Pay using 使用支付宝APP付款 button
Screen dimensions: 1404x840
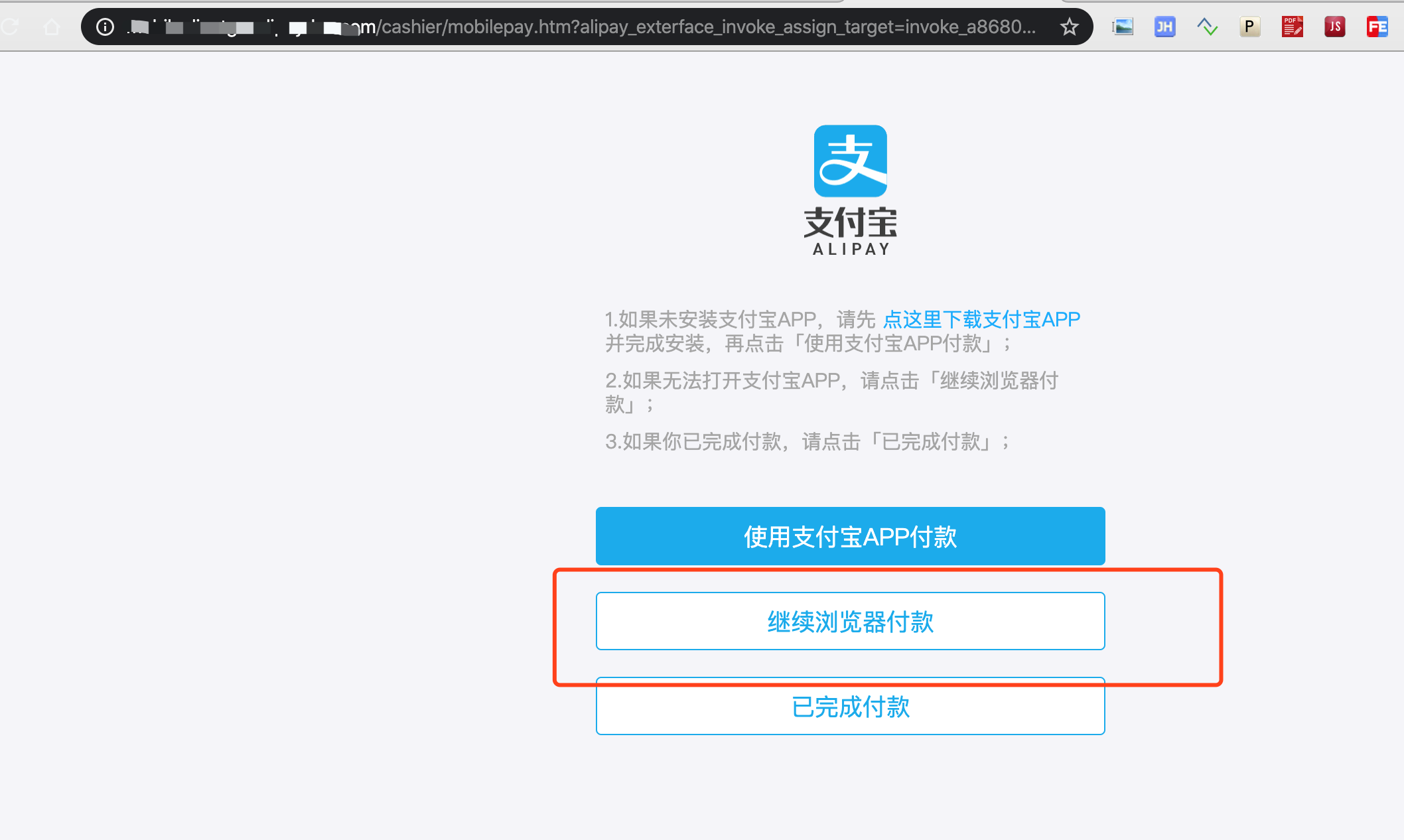click(x=851, y=536)
